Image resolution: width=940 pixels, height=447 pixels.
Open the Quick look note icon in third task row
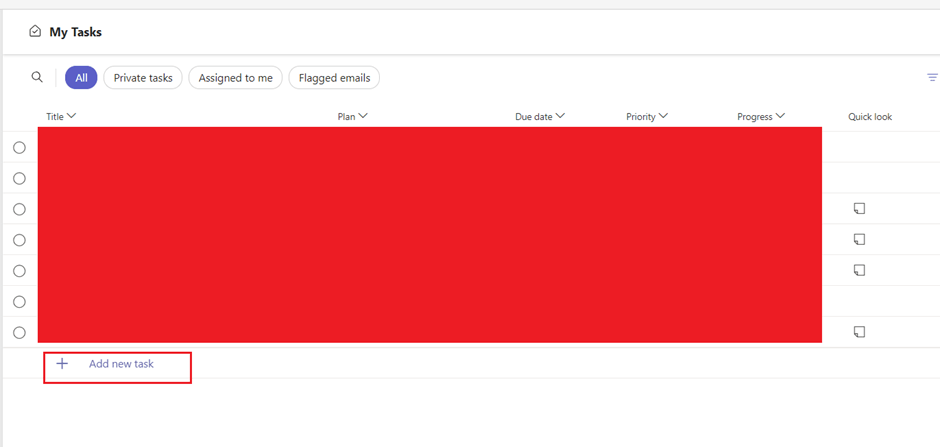coord(860,209)
